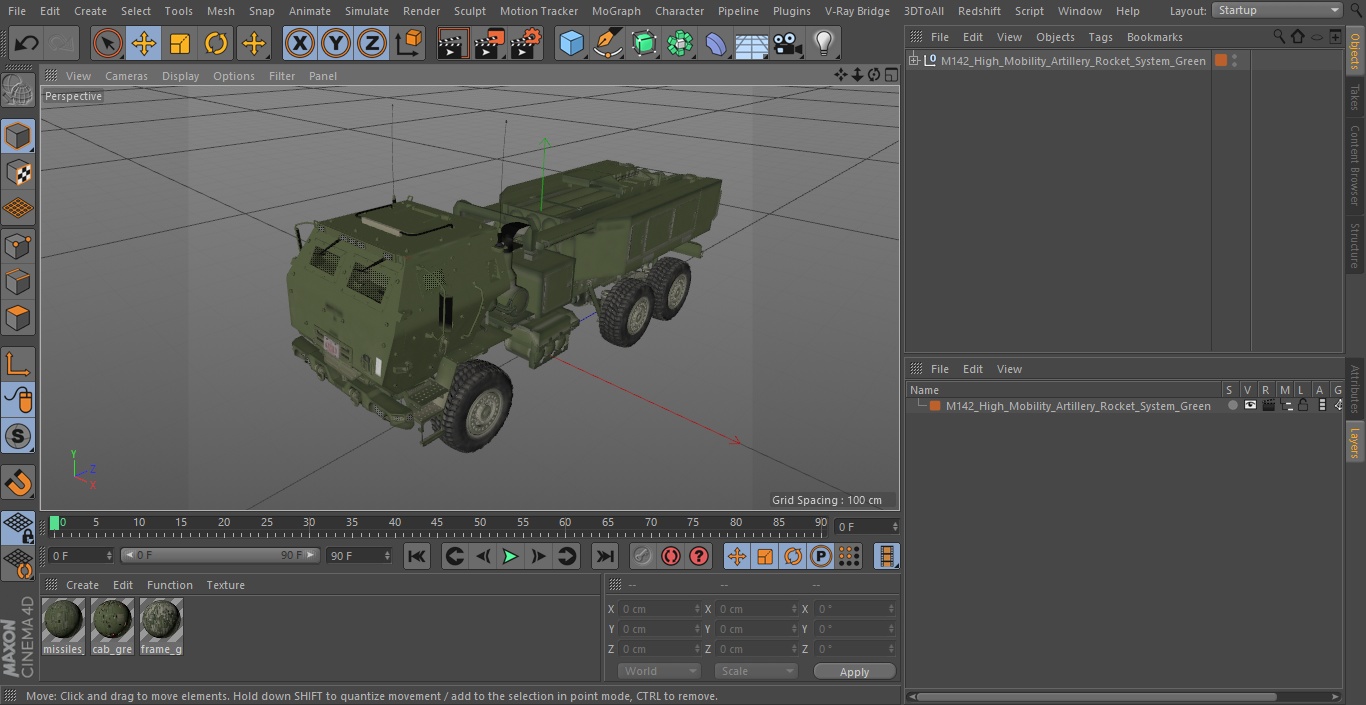Toggle Y-axis lock
This screenshot has height=705, width=1366.
336,43
